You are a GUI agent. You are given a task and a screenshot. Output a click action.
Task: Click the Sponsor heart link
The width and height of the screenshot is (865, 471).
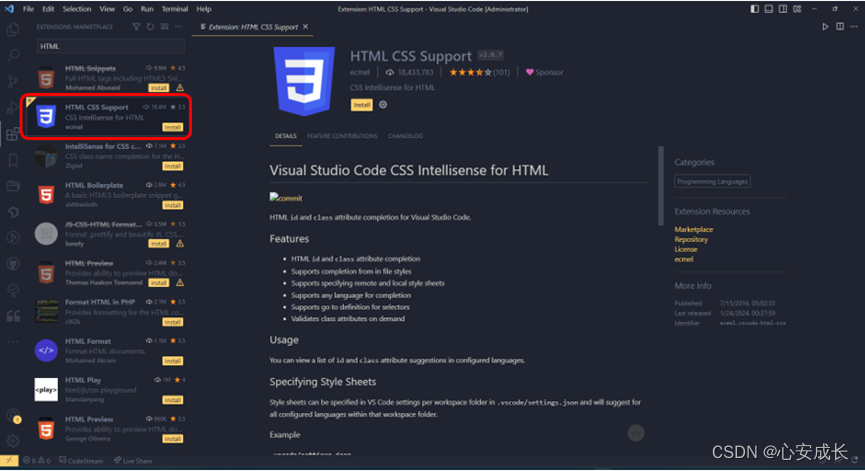click(544, 72)
